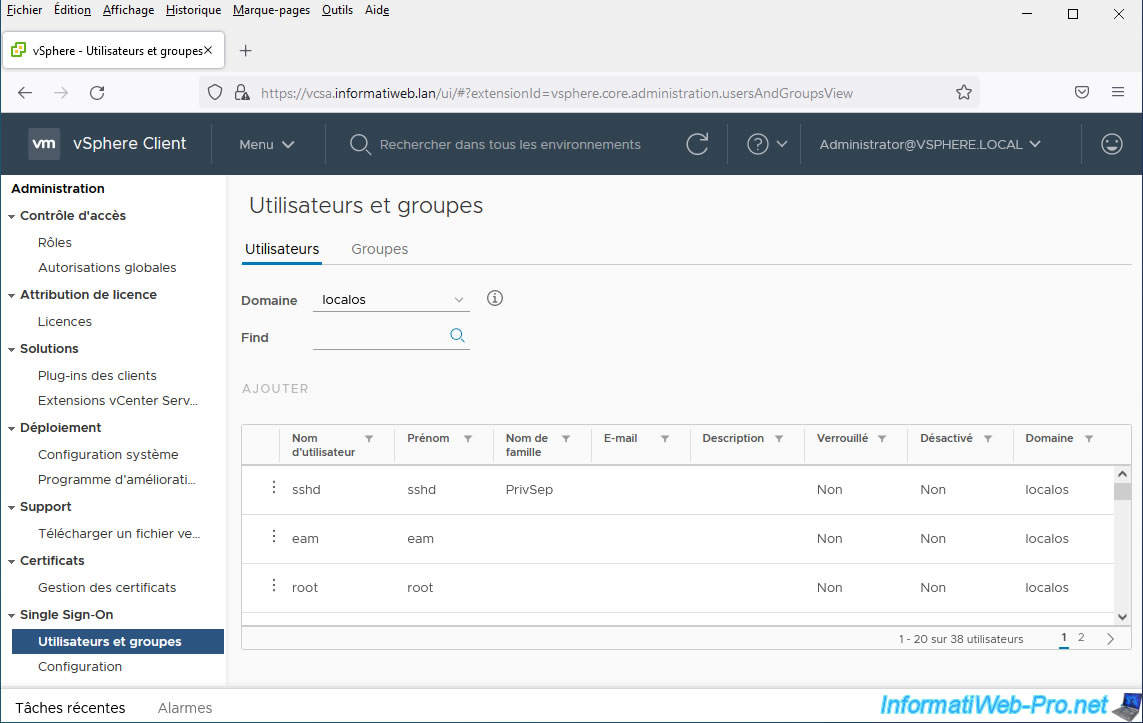Expand the help dropdown chevron

782,144
